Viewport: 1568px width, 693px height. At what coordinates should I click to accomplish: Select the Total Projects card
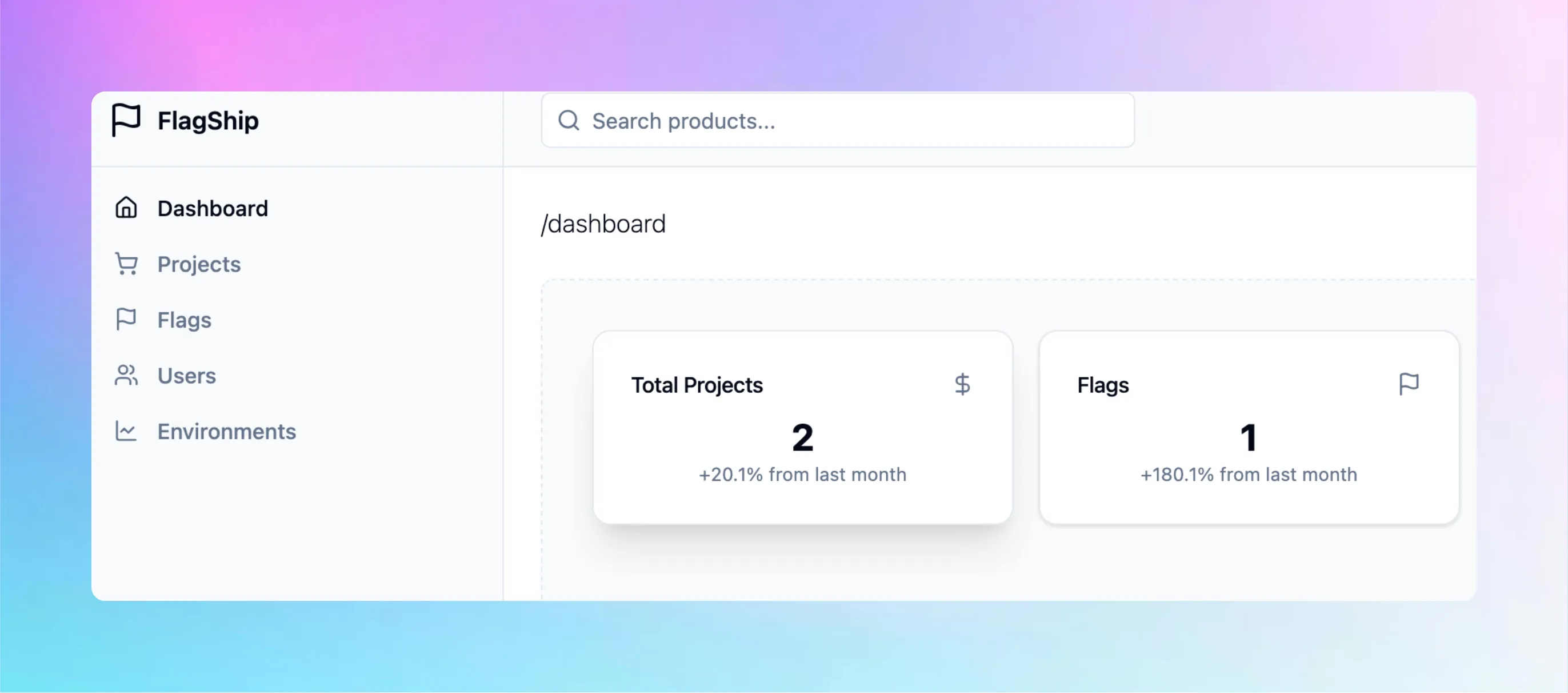tap(802, 427)
